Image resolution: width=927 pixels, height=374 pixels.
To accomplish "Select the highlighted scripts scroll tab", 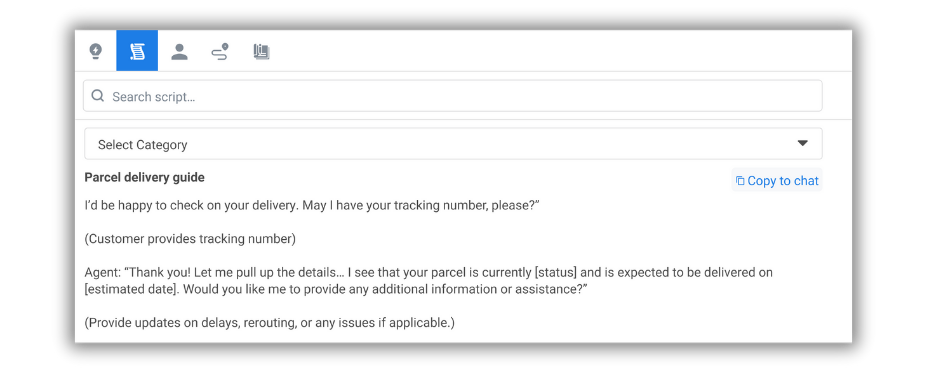I will 137,51.
